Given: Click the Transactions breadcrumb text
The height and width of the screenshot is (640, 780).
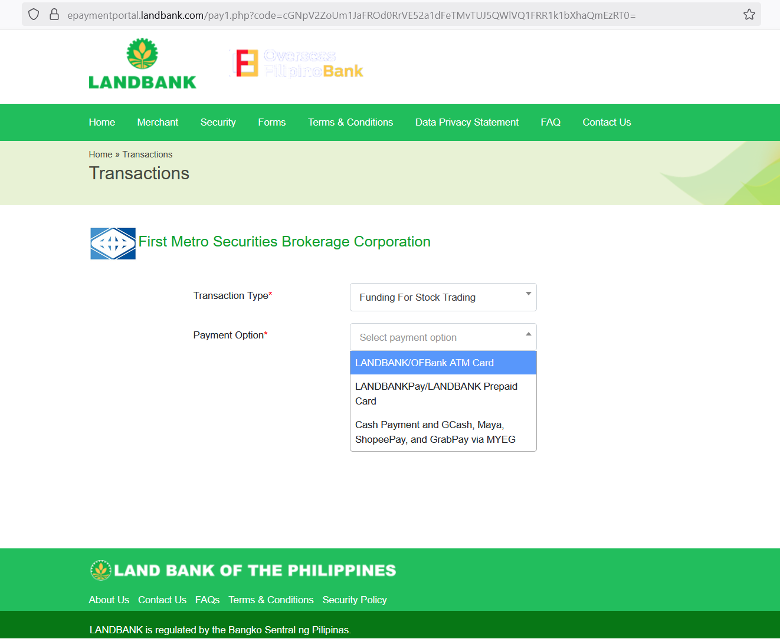Looking at the screenshot, I should [147, 155].
